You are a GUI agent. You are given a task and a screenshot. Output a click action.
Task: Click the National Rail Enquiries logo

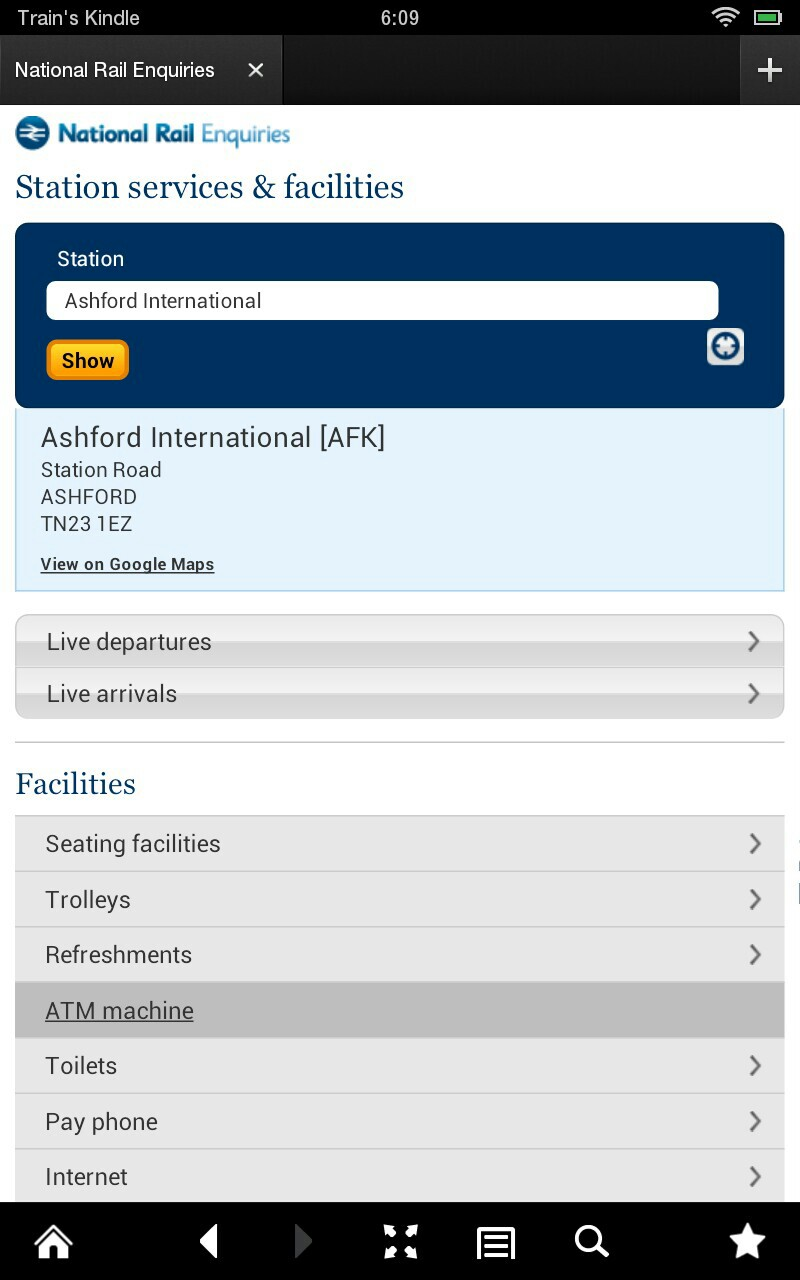click(x=152, y=132)
